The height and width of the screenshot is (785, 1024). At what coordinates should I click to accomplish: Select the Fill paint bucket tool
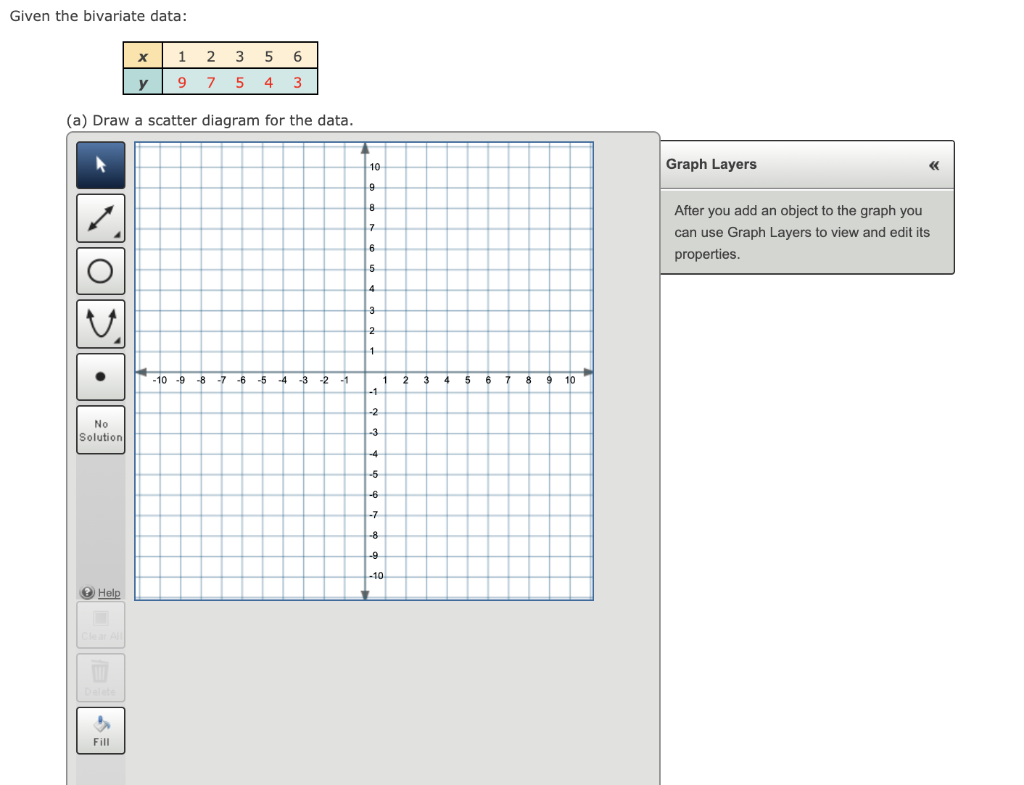[101, 731]
